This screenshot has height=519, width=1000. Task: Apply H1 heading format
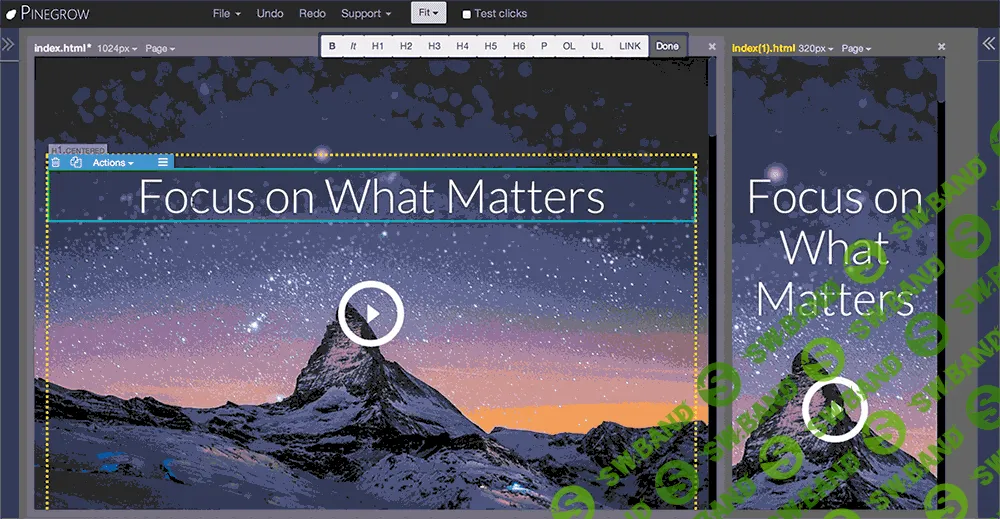[x=378, y=46]
